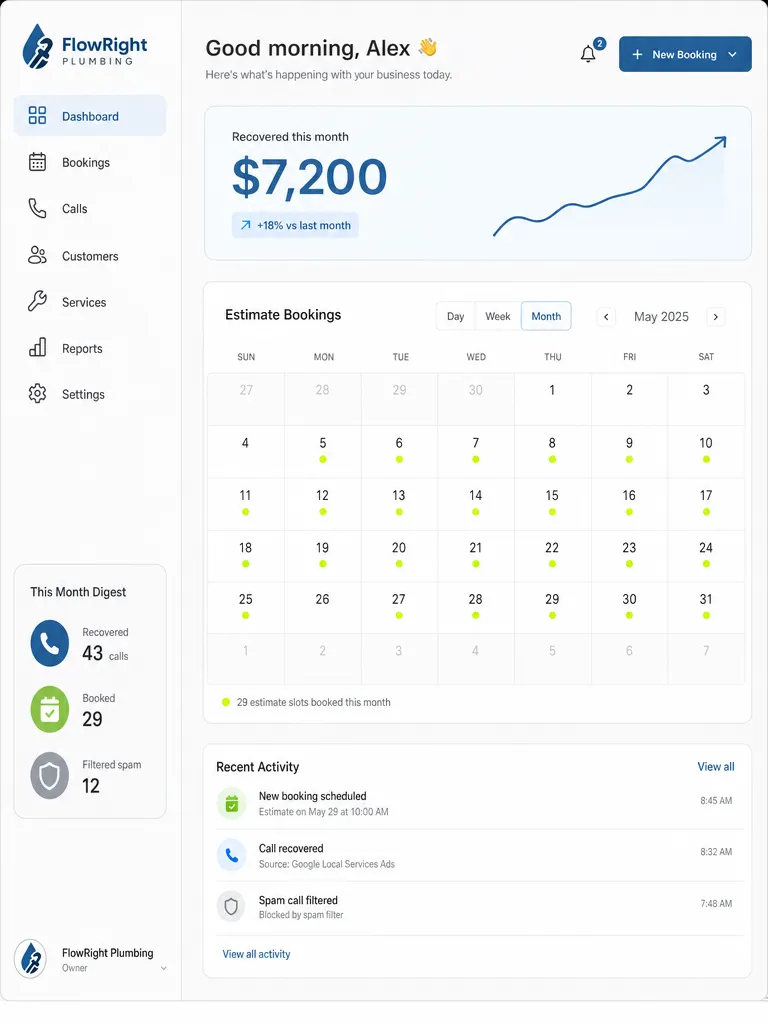The height and width of the screenshot is (1024, 768).
Task: Open the New booking scheduled activity entry
Action: coord(480,803)
